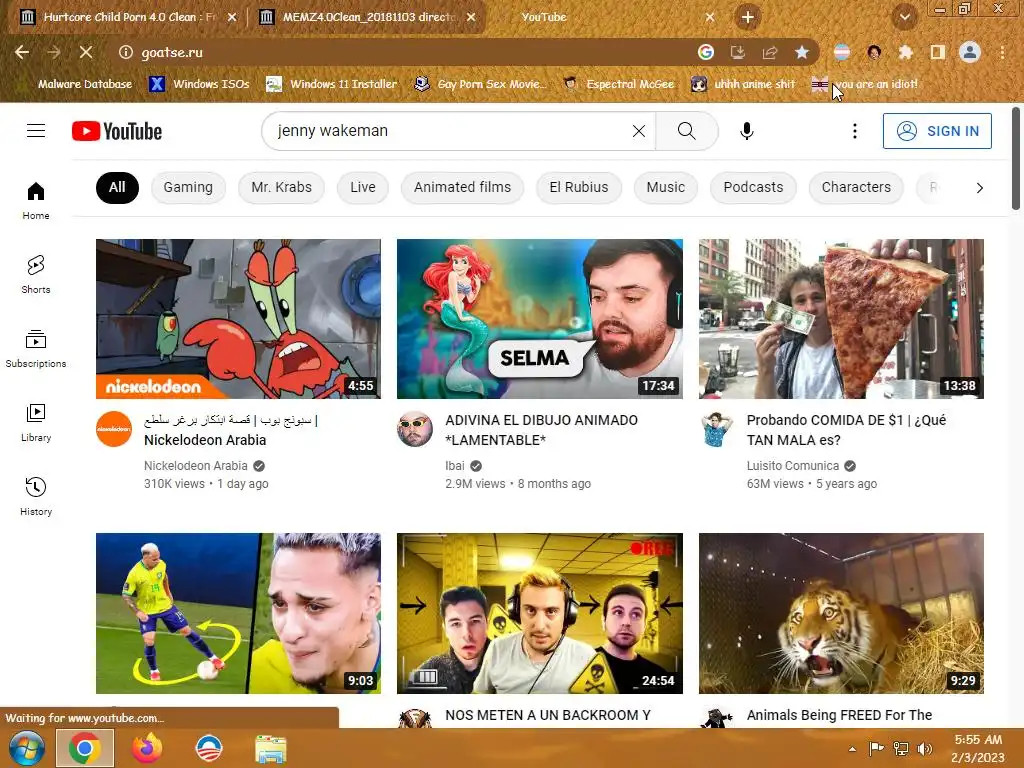Click the YouTube logo
Screen dimensions: 1024x768
[x=117, y=131]
